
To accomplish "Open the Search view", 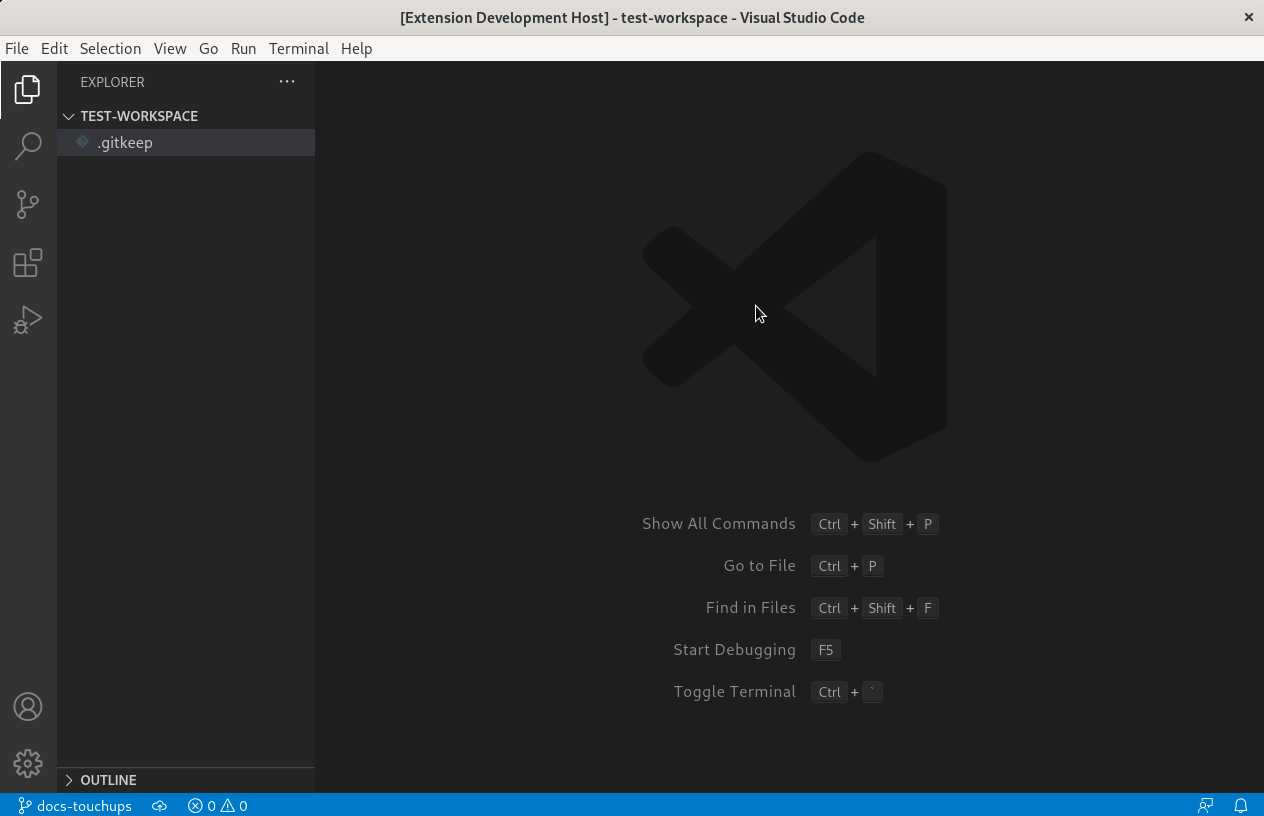I will tap(27, 146).
